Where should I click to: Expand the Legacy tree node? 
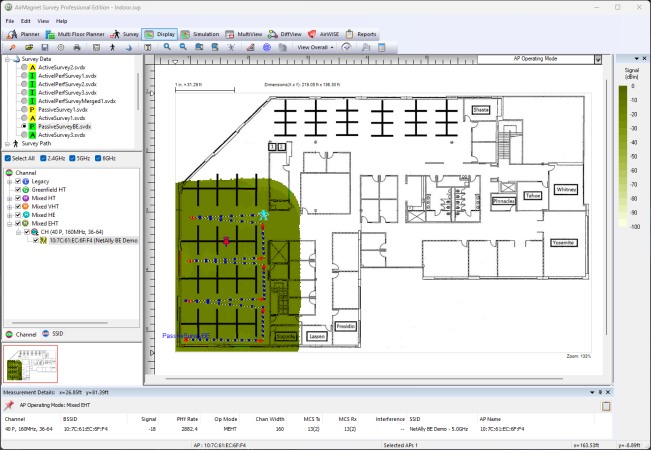pyautogui.click(x=9, y=181)
